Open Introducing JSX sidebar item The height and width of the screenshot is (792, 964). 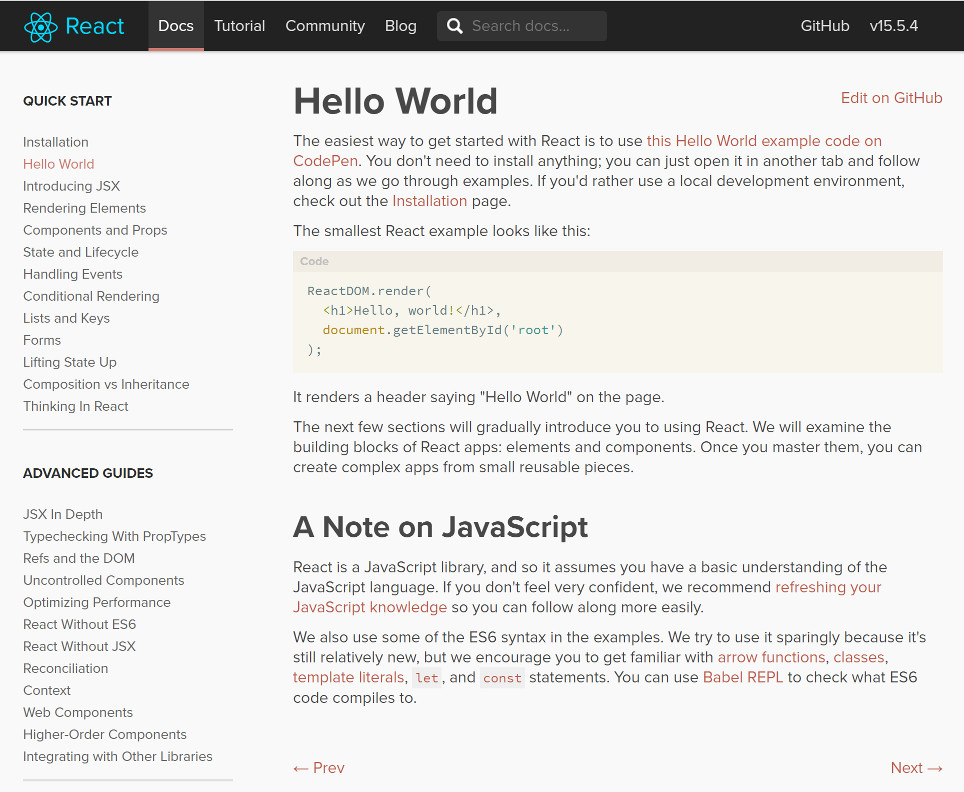[71, 186]
